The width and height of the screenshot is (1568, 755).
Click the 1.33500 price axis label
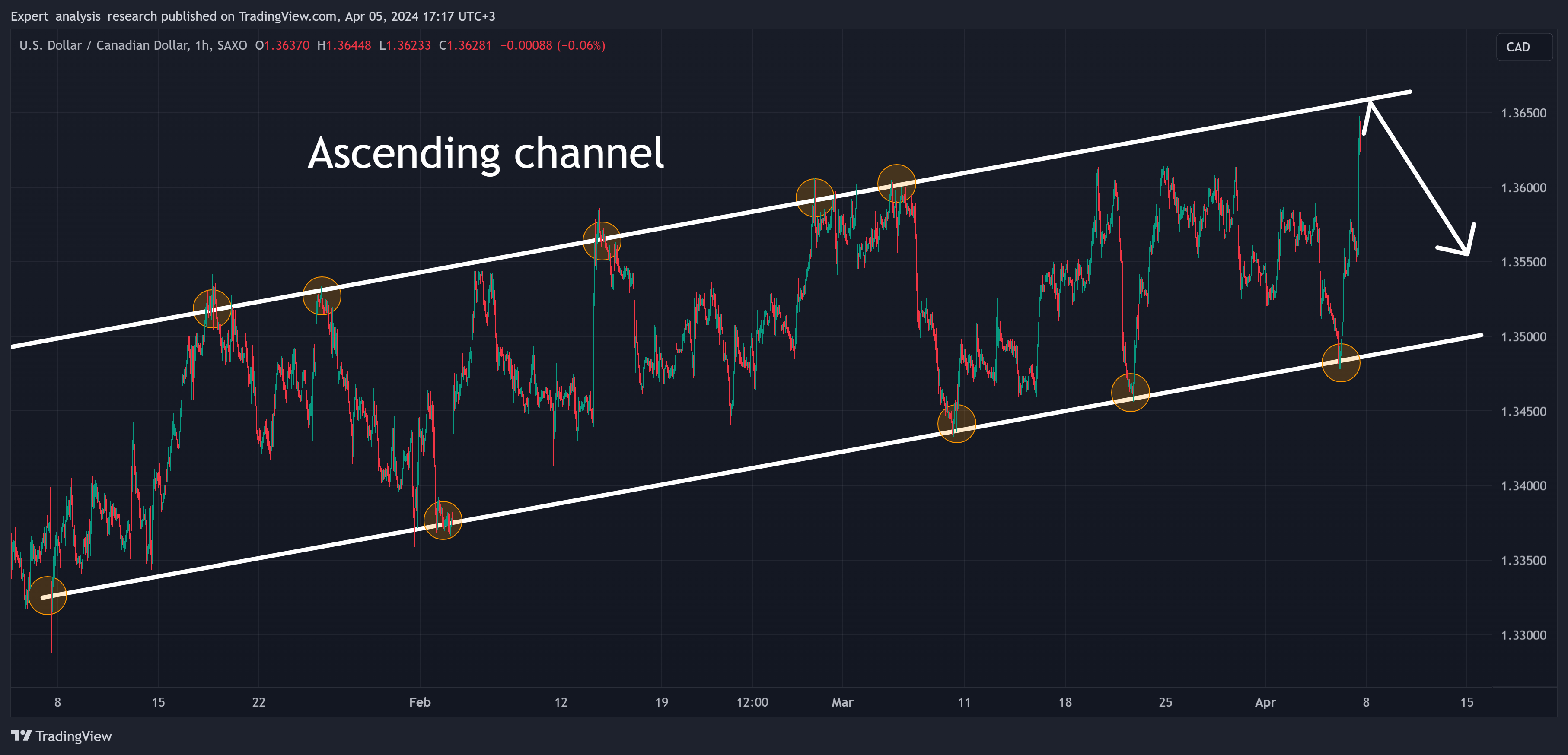pyautogui.click(x=1523, y=561)
